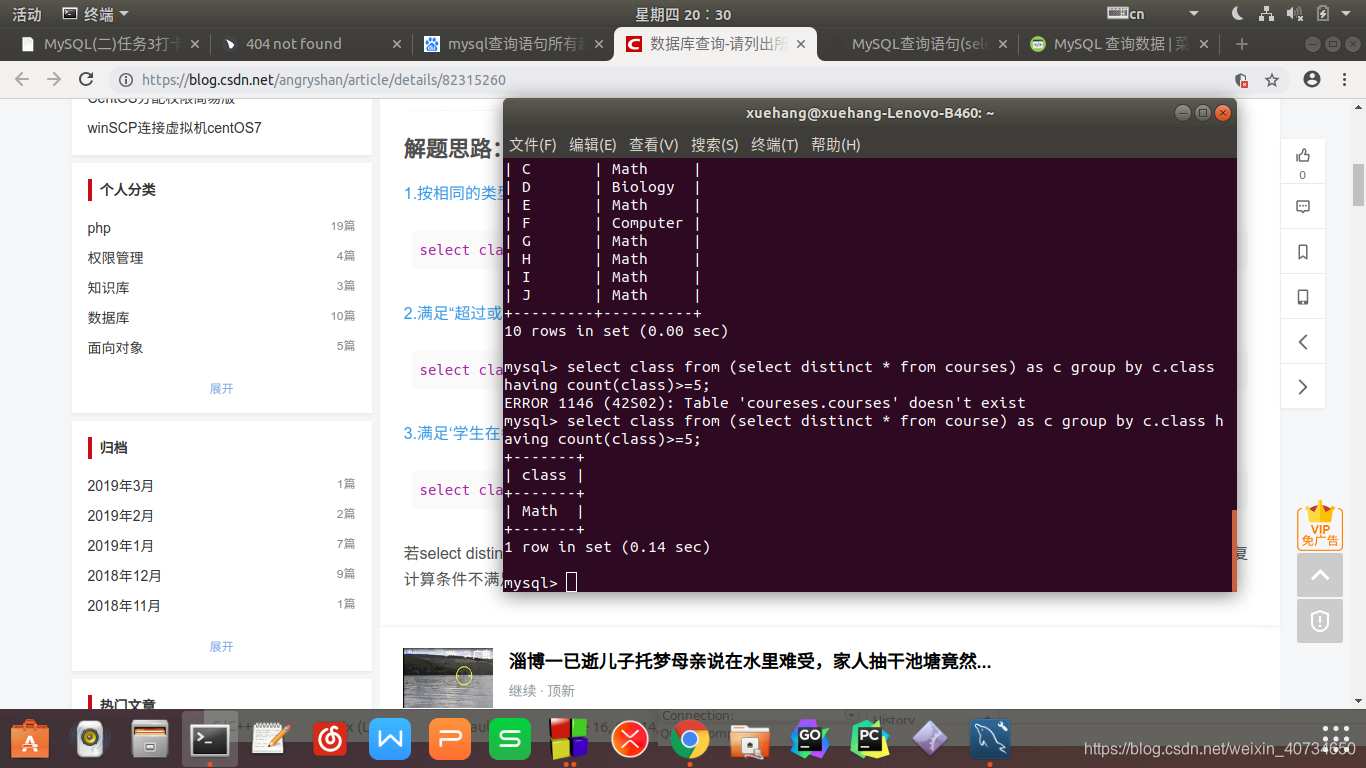Click the red circle X dock icon

click(x=630, y=740)
